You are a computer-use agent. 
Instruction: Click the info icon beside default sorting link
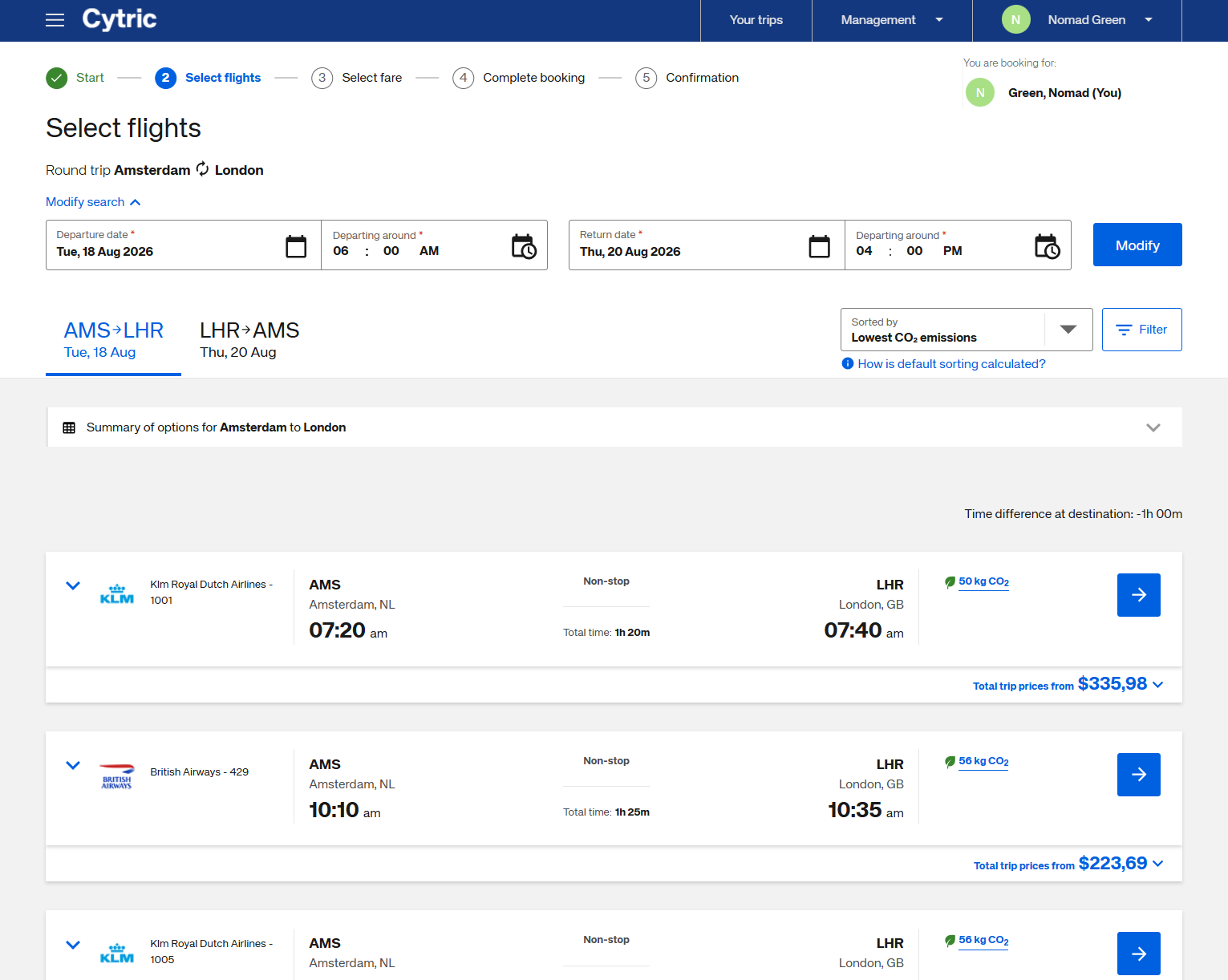848,363
